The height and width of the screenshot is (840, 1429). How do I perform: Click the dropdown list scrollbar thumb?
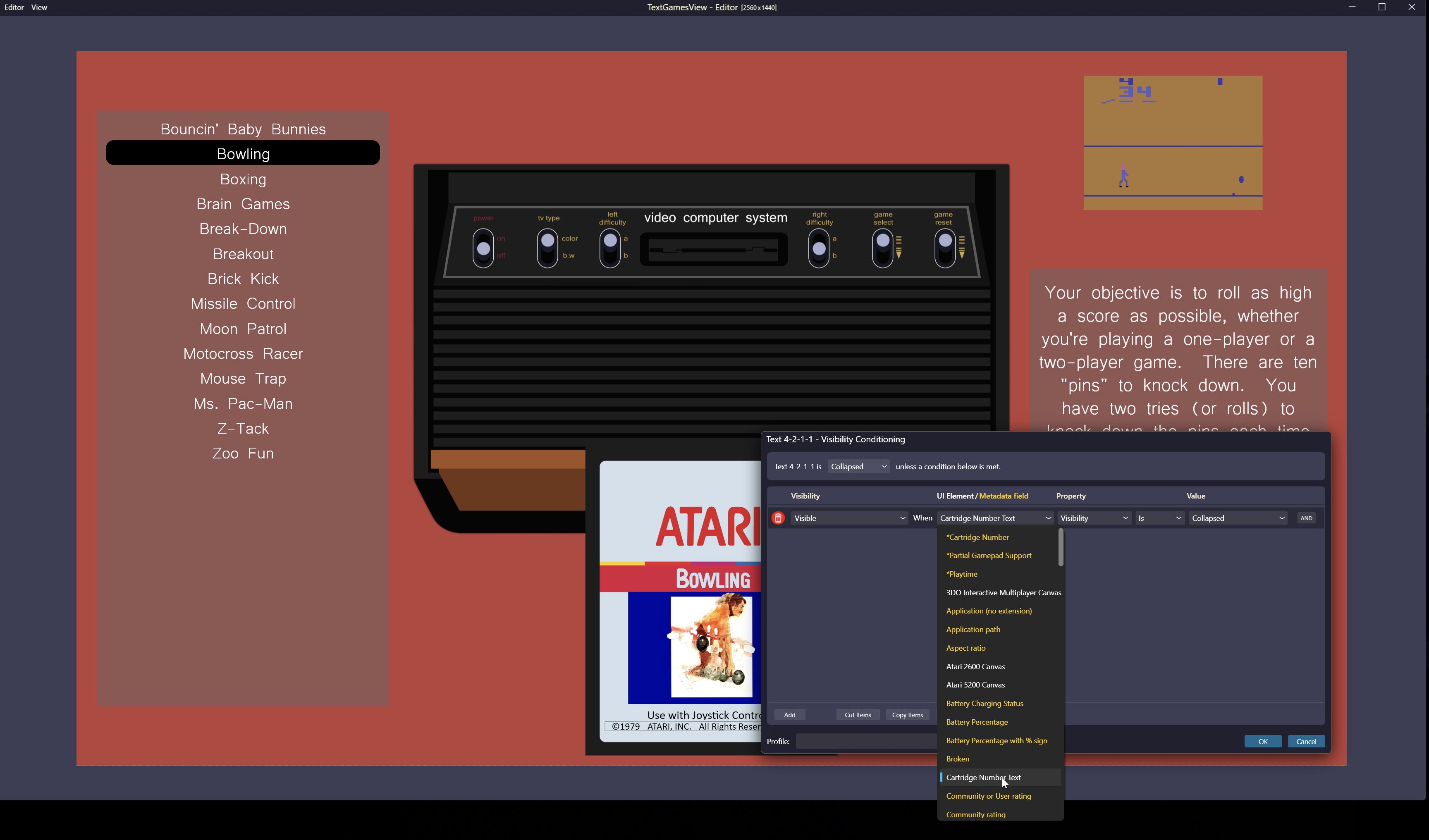coord(1061,548)
